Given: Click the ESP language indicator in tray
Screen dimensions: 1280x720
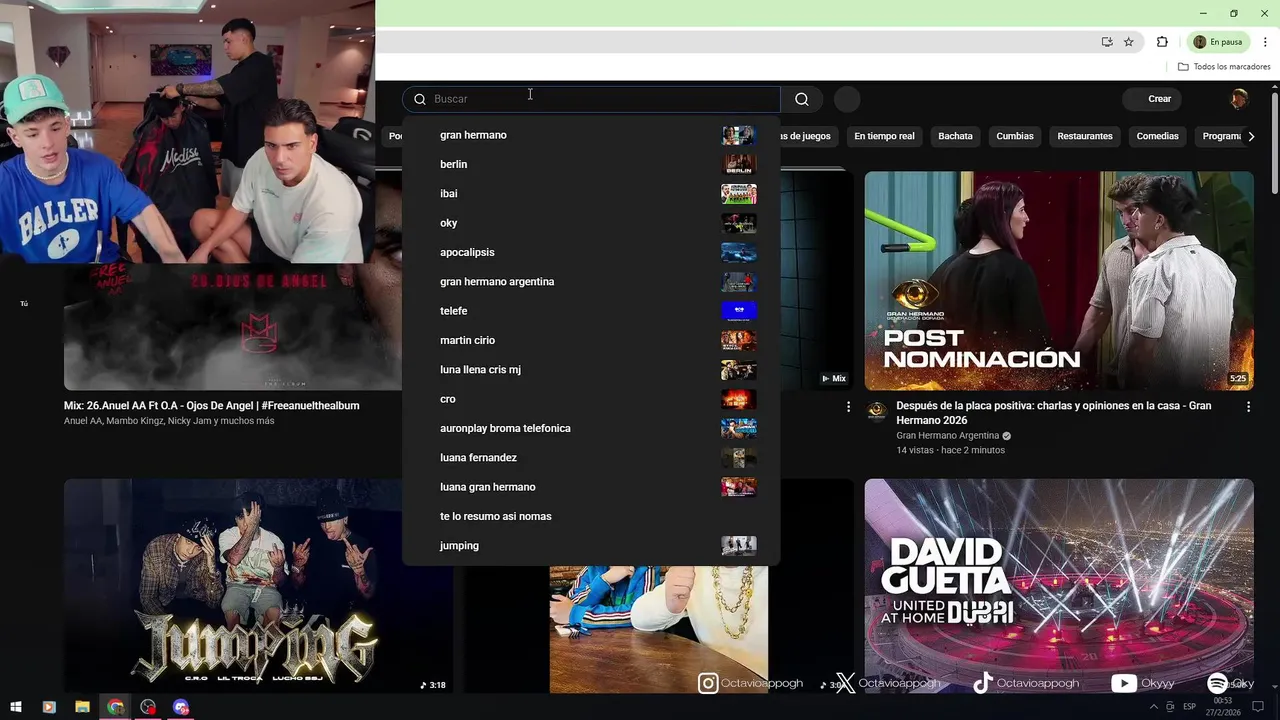Looking at the screenshot, I should 1190,707.
